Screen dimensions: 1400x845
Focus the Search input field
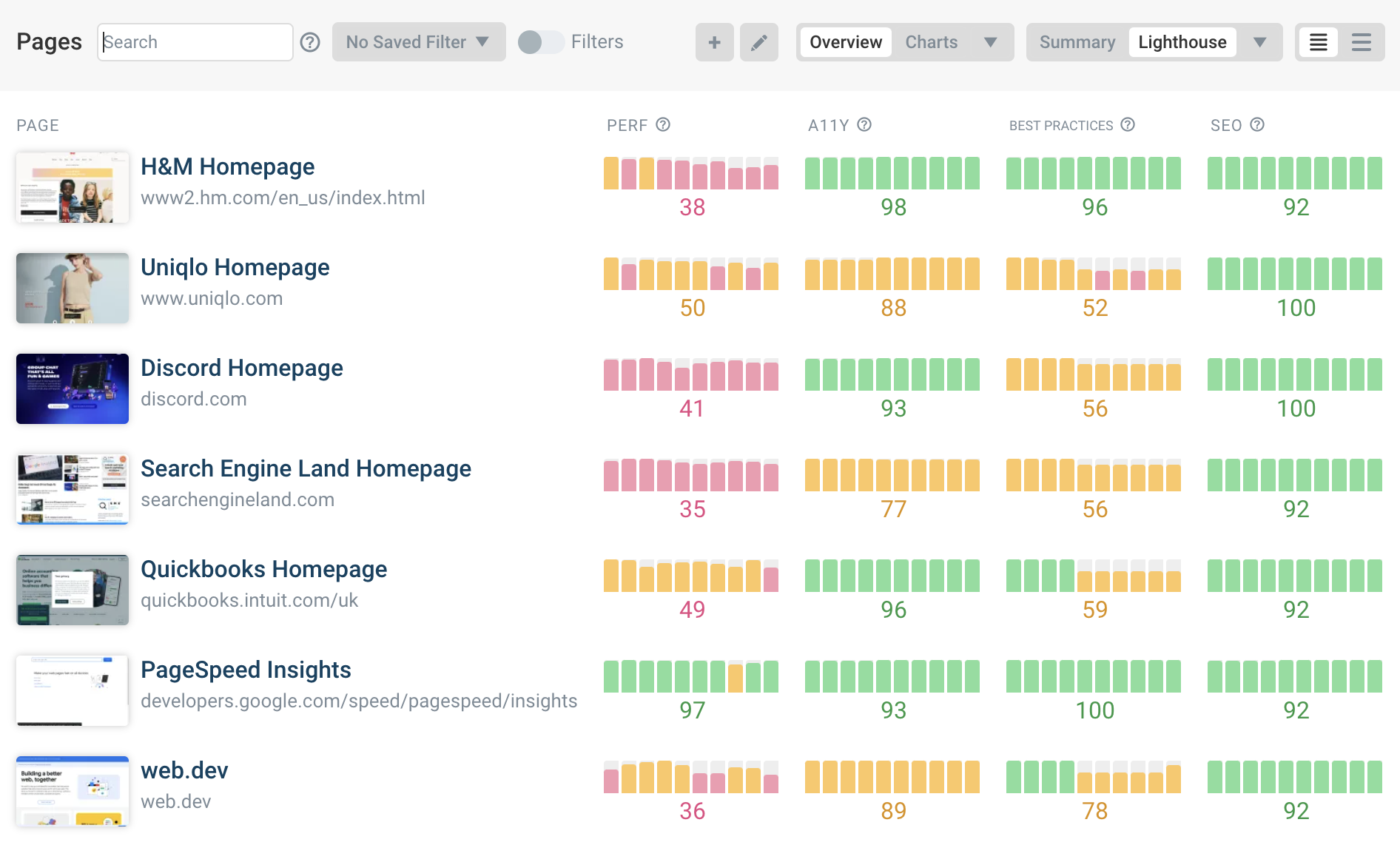point(195,42)
